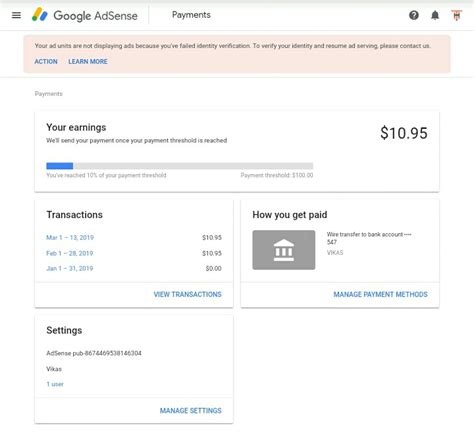The height and width of the screenshot is (448, 474).
Task: Open the help question mark icon
Action: click(414, 15)
